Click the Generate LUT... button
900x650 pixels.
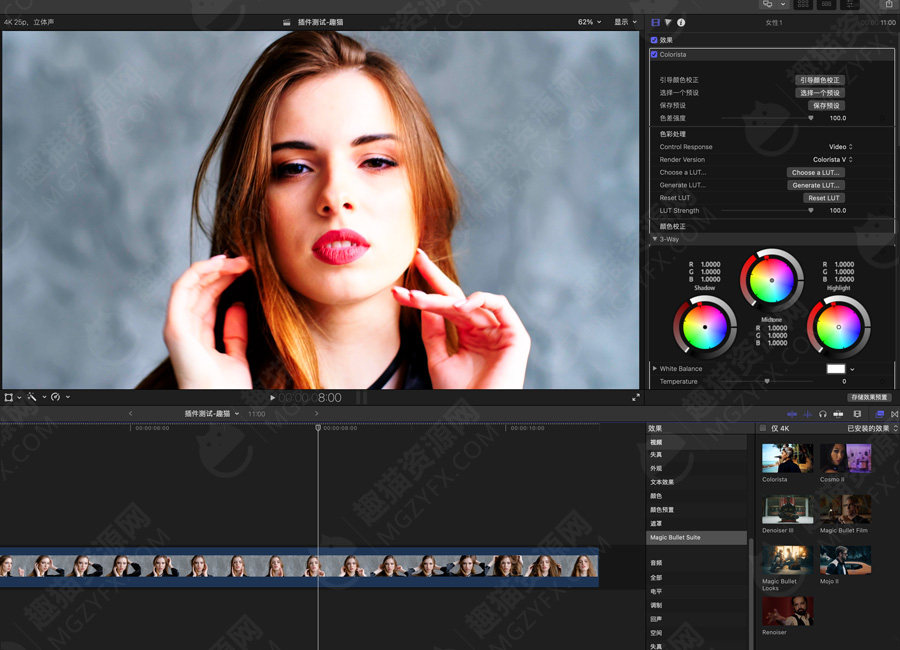tap(815, 185)
